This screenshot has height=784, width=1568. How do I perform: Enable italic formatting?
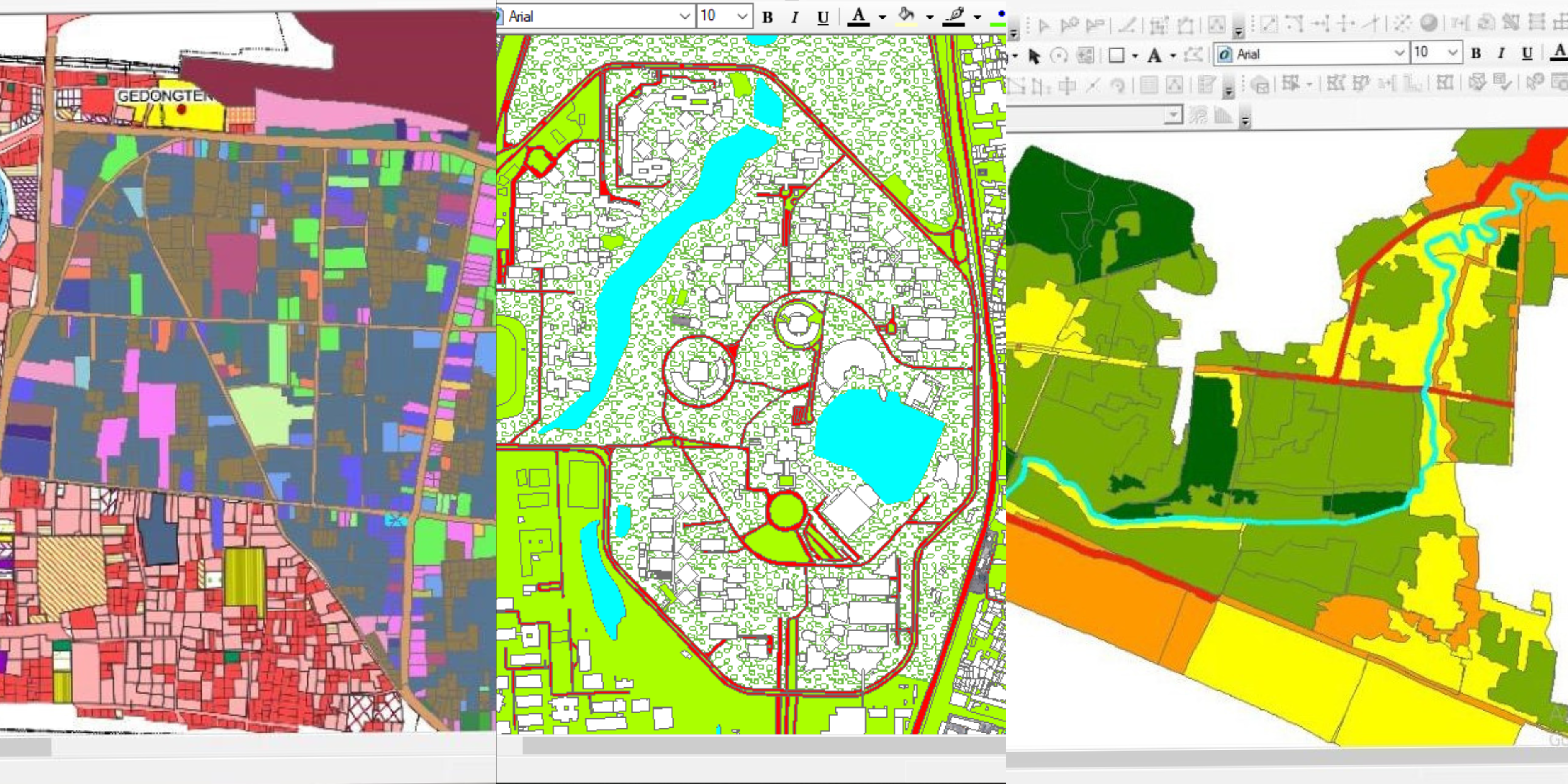pos(794,18)
